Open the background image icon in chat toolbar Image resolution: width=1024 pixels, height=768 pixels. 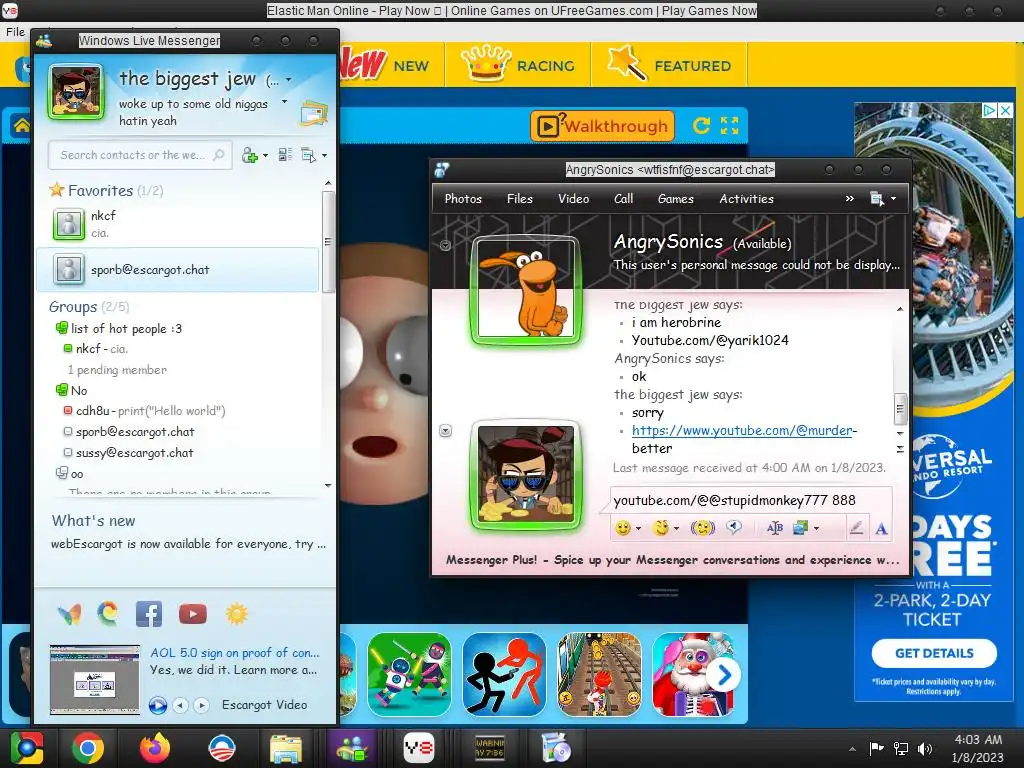point(801,528)
